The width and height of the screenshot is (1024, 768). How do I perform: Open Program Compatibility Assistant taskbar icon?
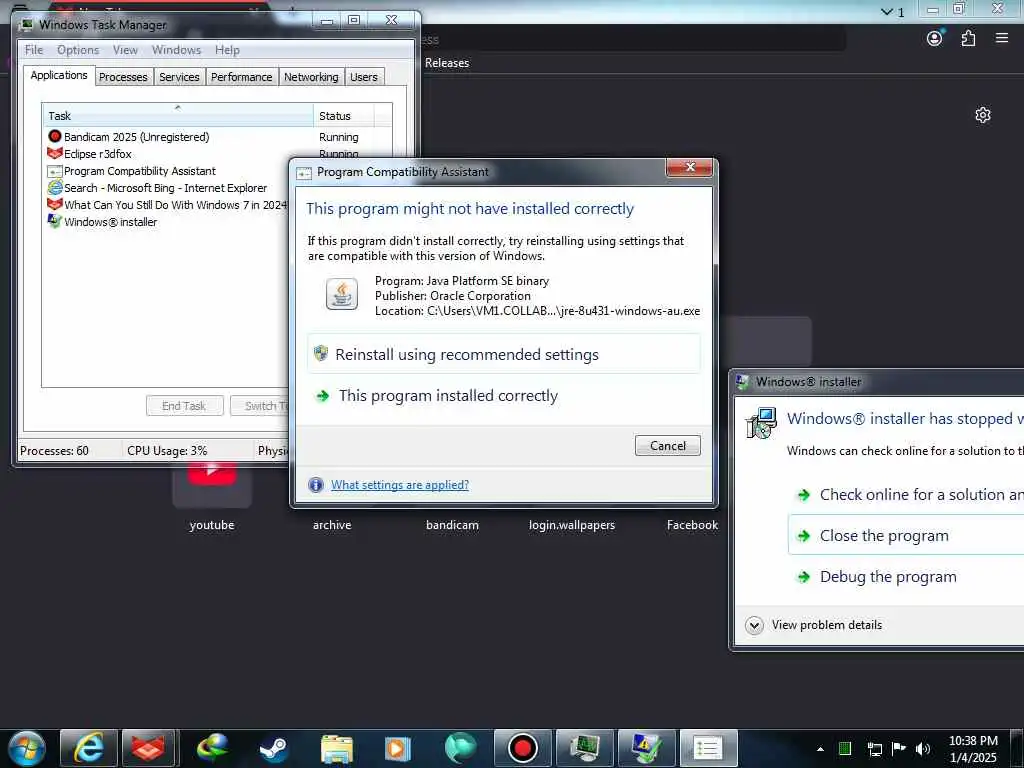pos(708,748)
